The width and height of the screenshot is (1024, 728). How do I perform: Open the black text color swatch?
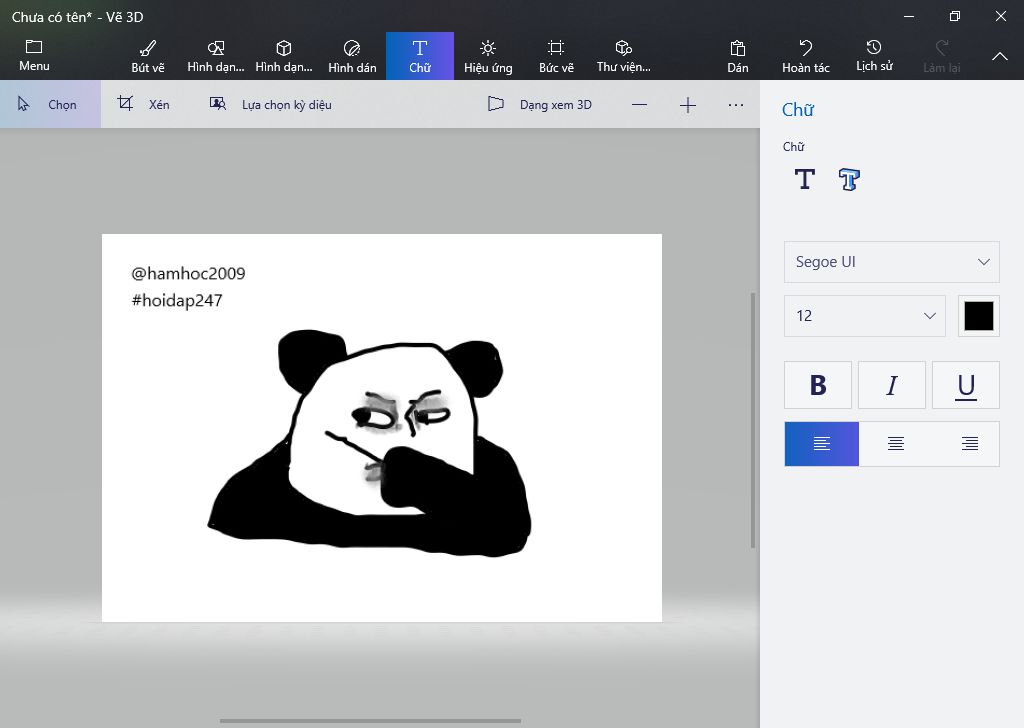(x=979, y=316)
